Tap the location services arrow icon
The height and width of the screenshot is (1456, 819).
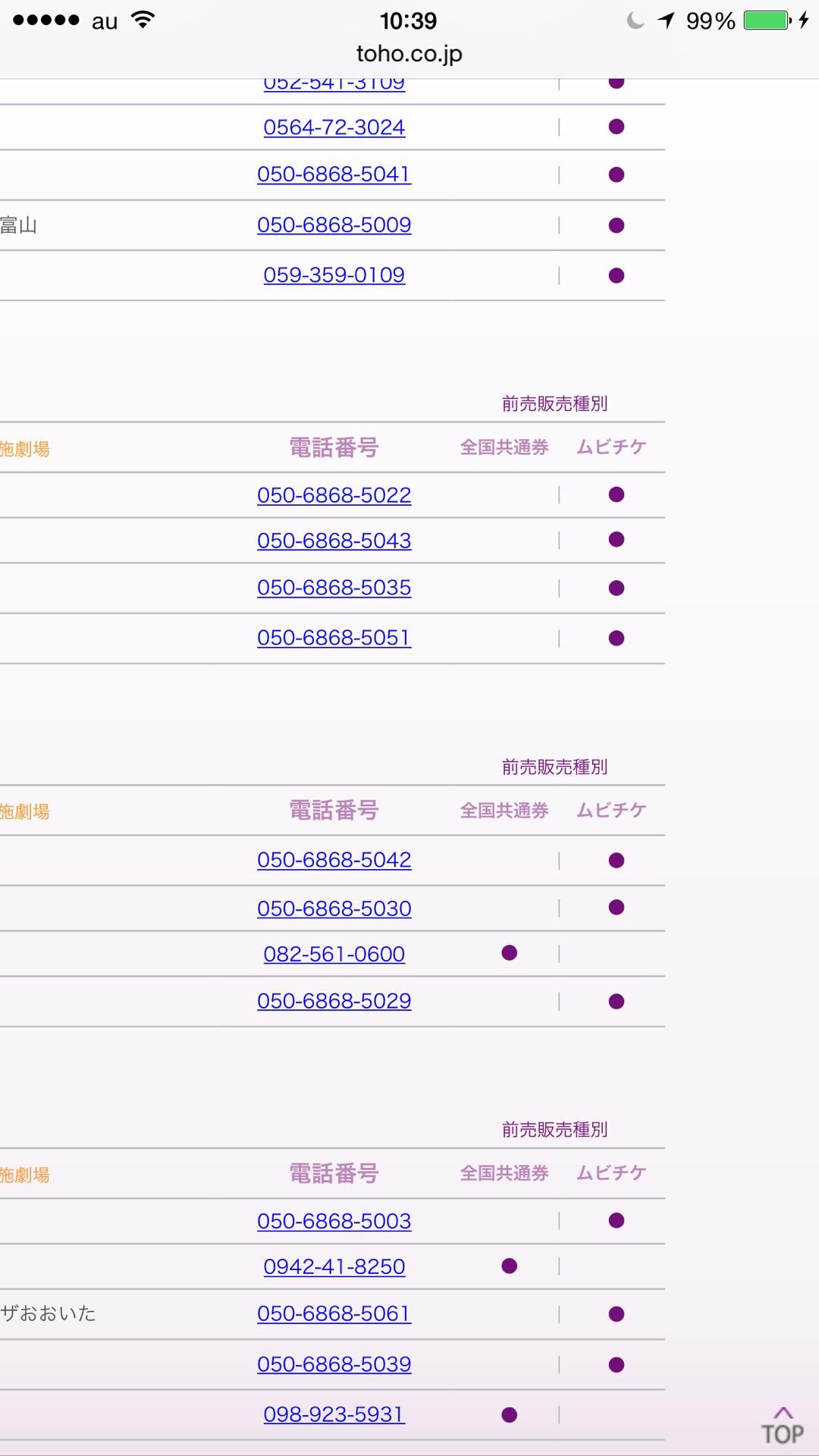coord(666,20)
